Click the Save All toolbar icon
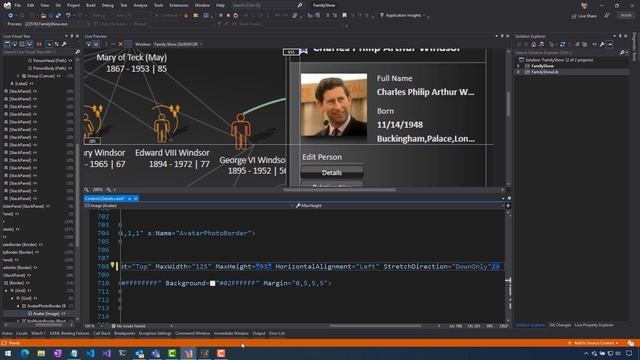 58,16
